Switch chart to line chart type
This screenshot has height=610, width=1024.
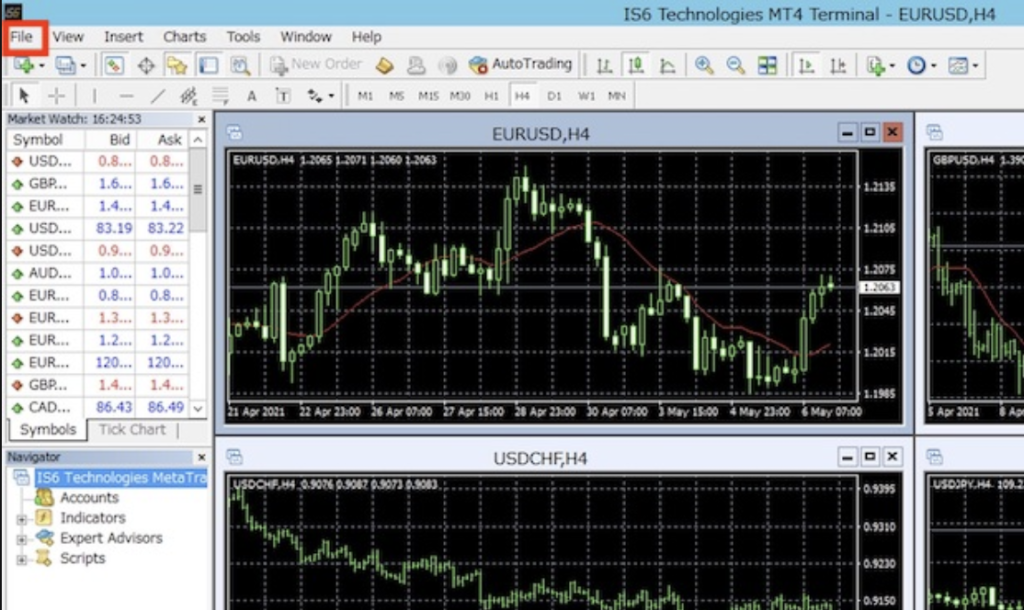click(667, 65)
